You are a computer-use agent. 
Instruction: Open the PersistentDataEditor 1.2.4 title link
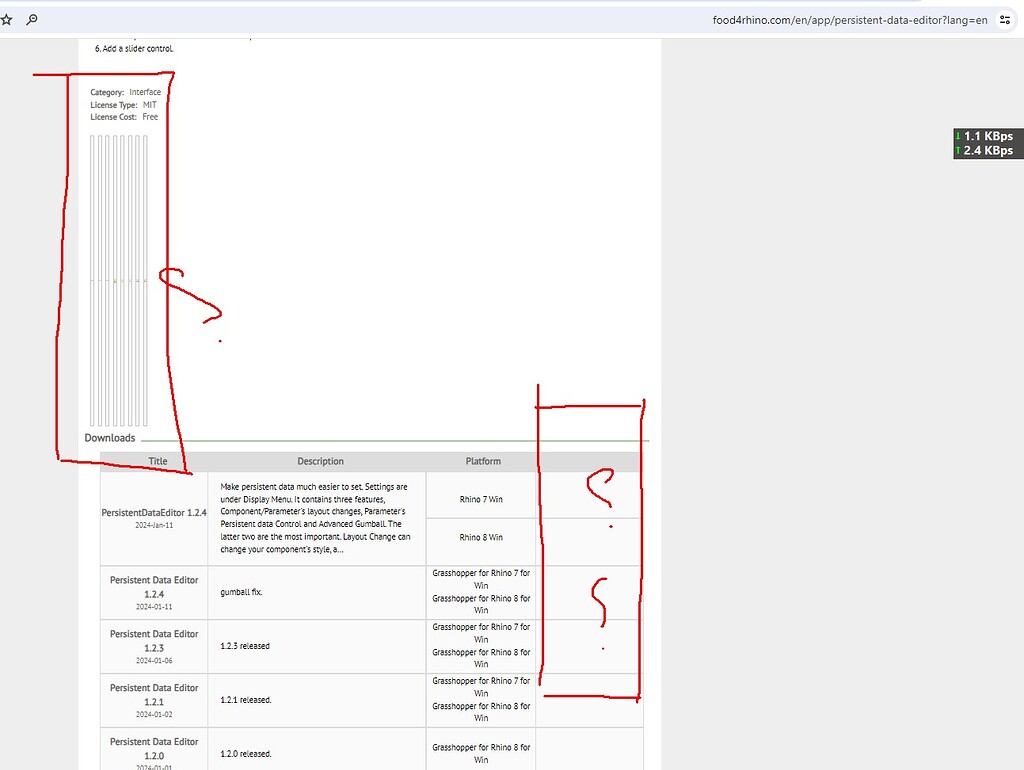[153, 512]
